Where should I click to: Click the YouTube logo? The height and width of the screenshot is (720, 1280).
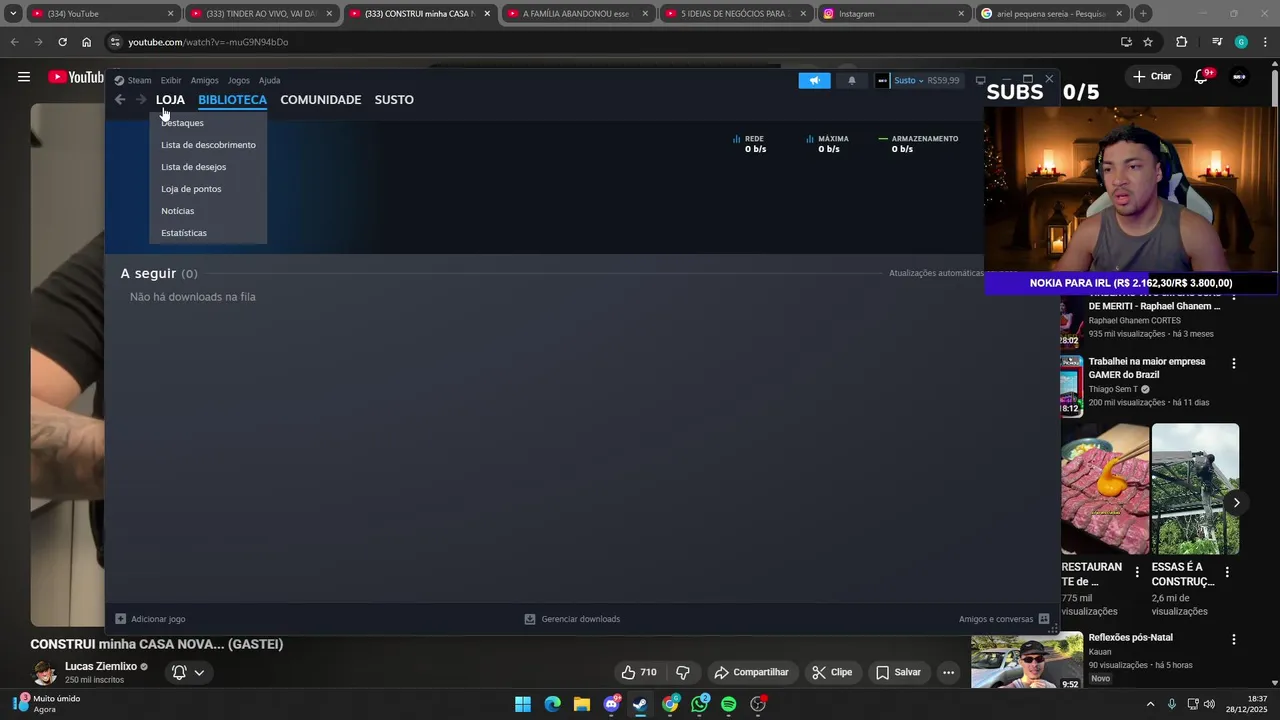pos(76,77)
